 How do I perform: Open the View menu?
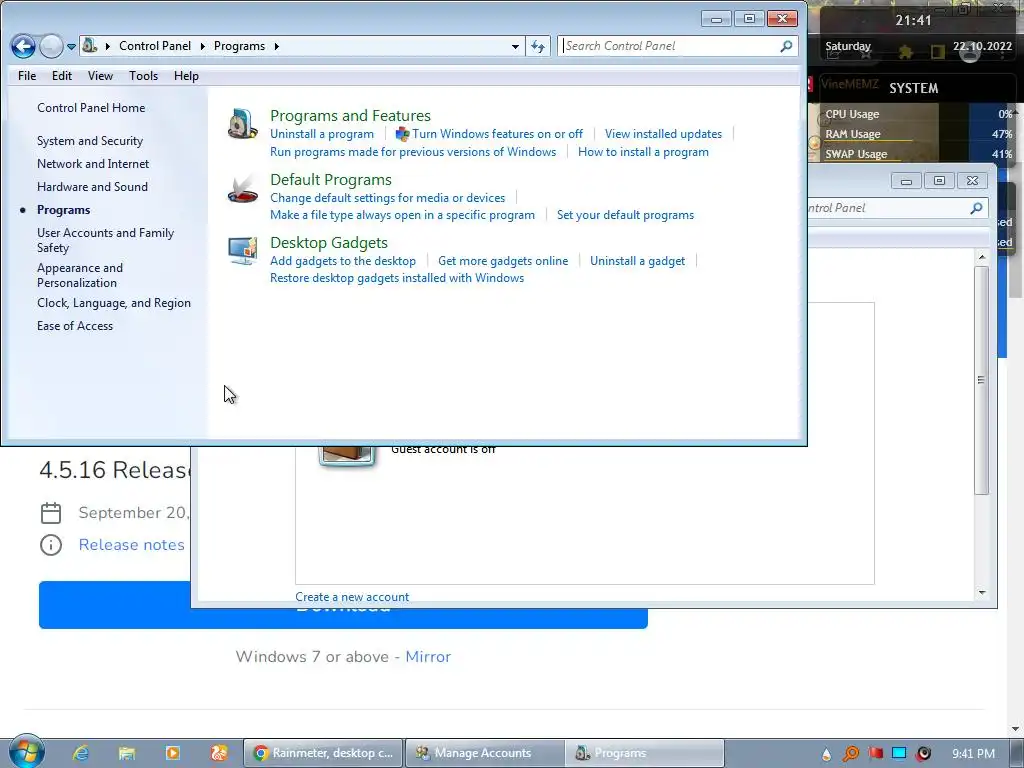(x=100, y=76)
